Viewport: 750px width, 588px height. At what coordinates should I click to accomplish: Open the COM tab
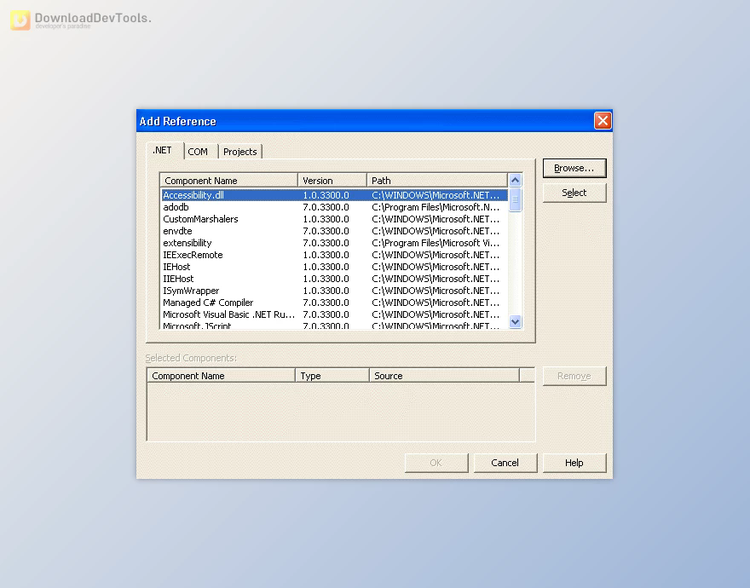click(201, 152)
